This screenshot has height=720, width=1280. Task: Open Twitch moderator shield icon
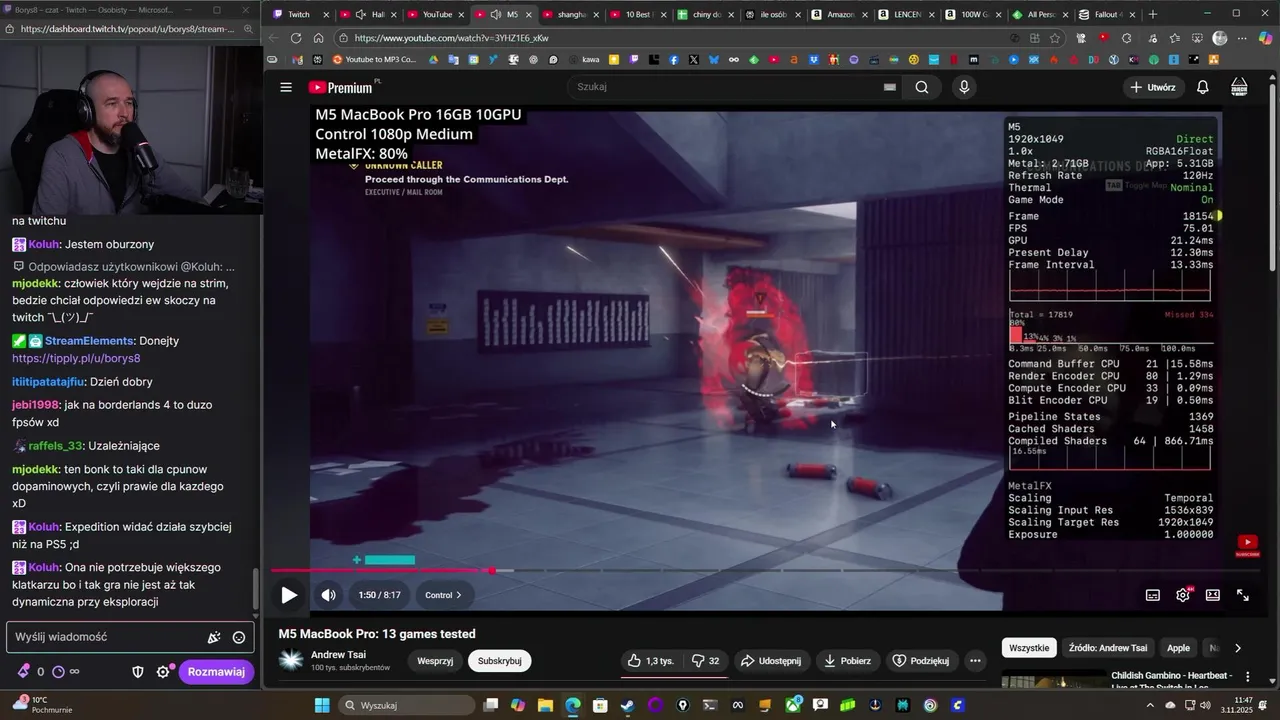(138, 672)
